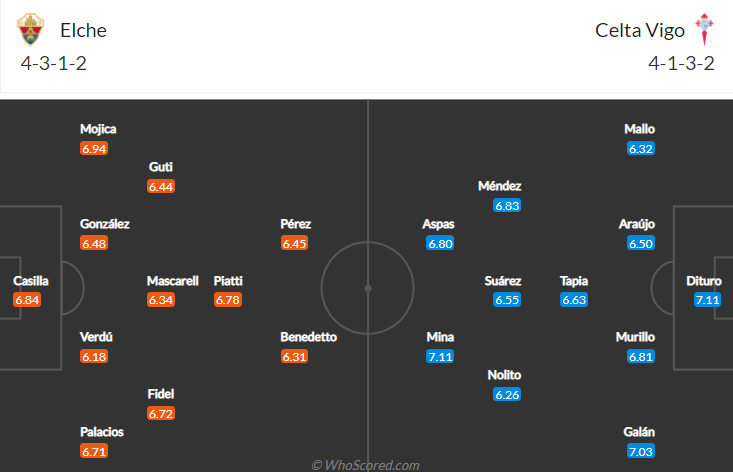Click the Elche club crest icon
The width and height of the screenshot is (733, 472).
coord(30,29)
